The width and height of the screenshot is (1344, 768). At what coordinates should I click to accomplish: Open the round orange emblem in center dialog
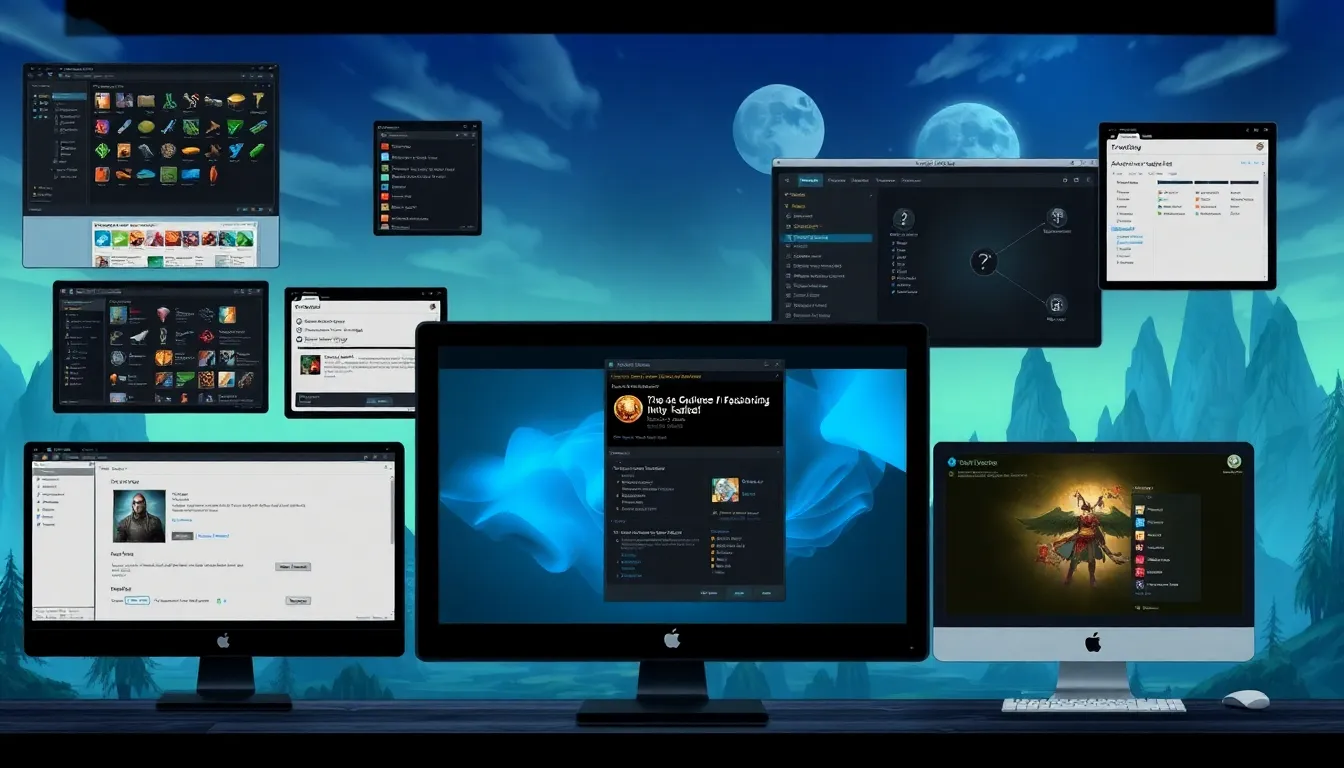[628, 408]
